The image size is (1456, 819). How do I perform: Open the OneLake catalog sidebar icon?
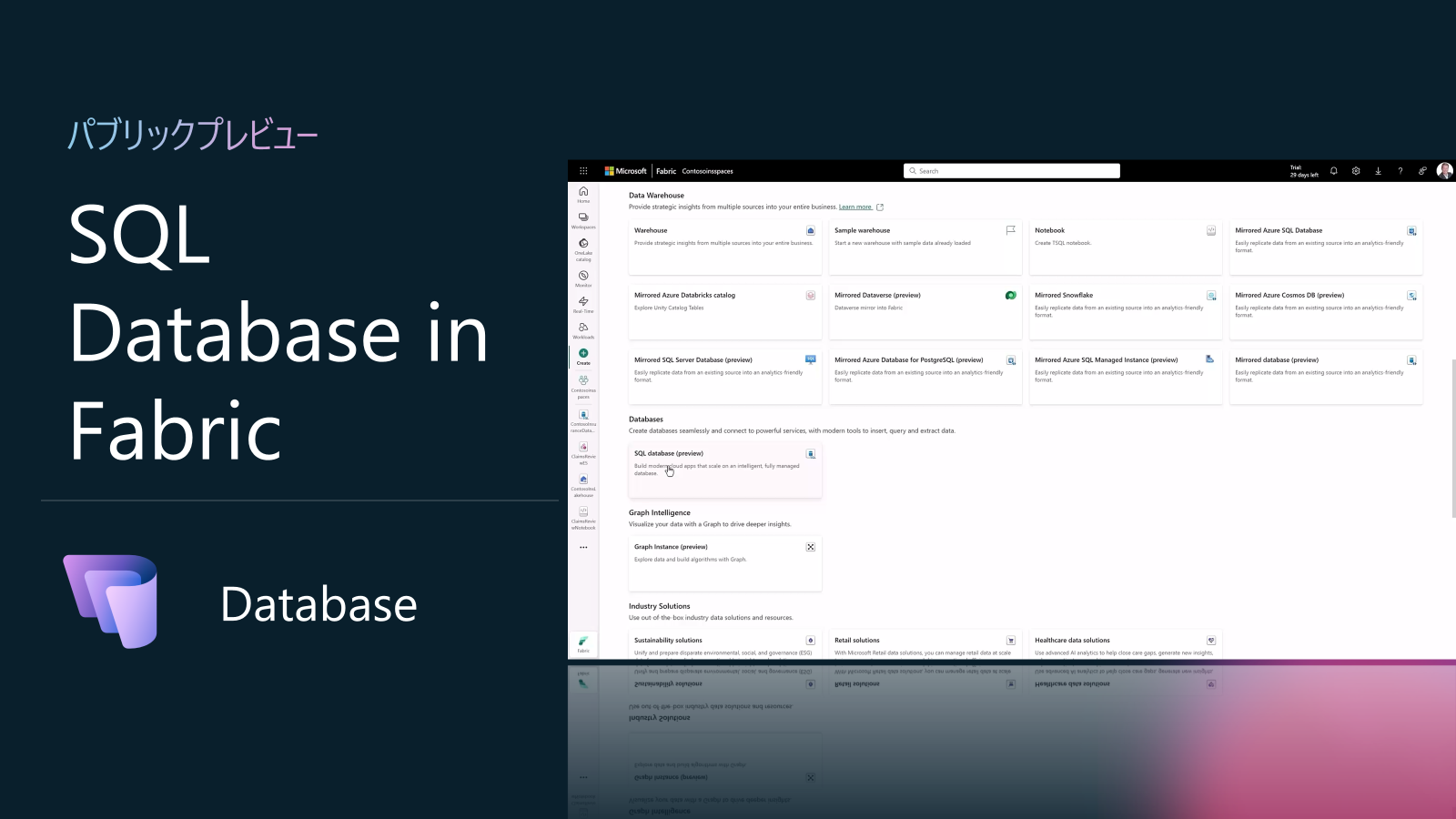pos(583,249)
